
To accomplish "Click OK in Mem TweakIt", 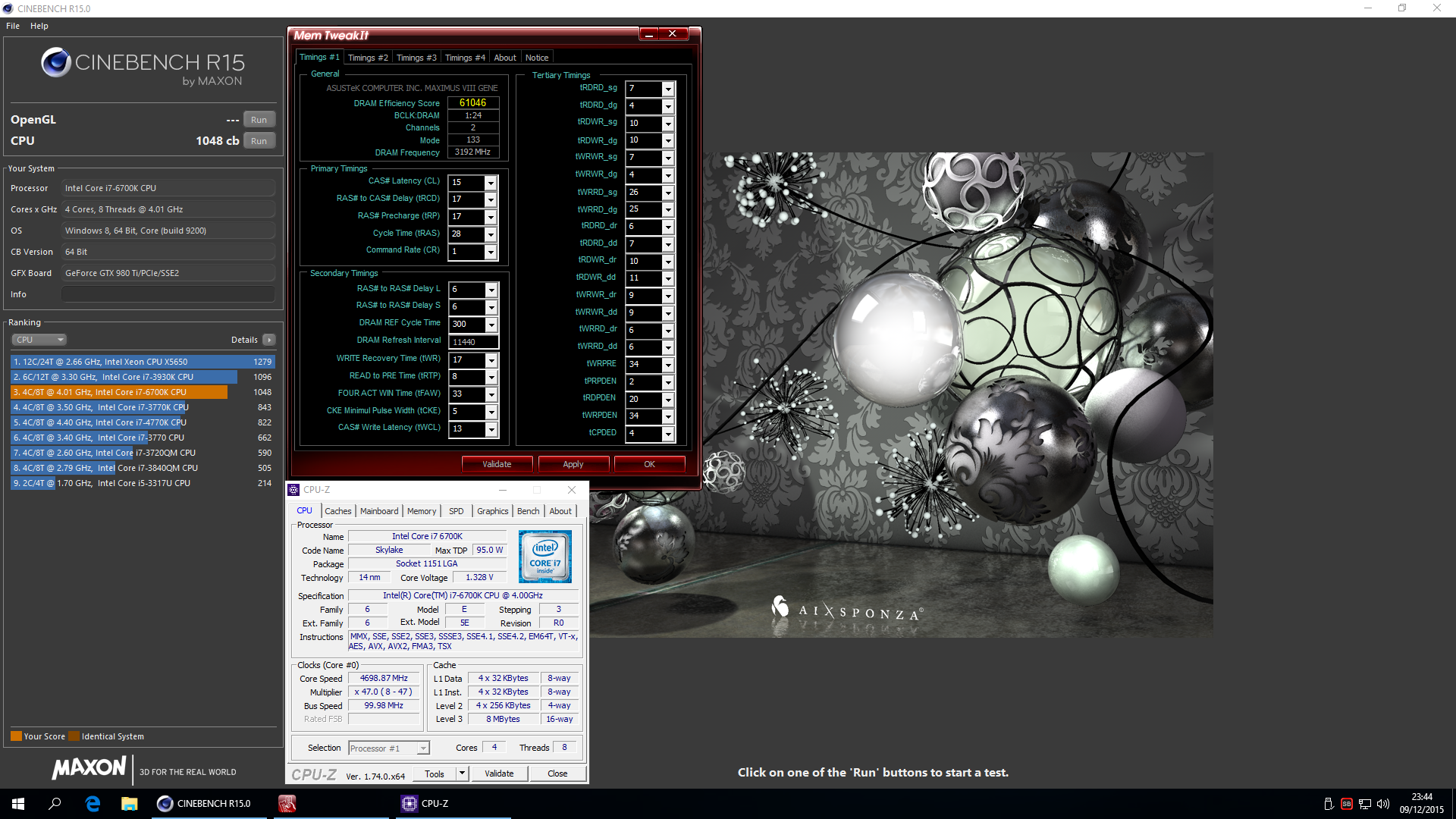I will (650, 464).
